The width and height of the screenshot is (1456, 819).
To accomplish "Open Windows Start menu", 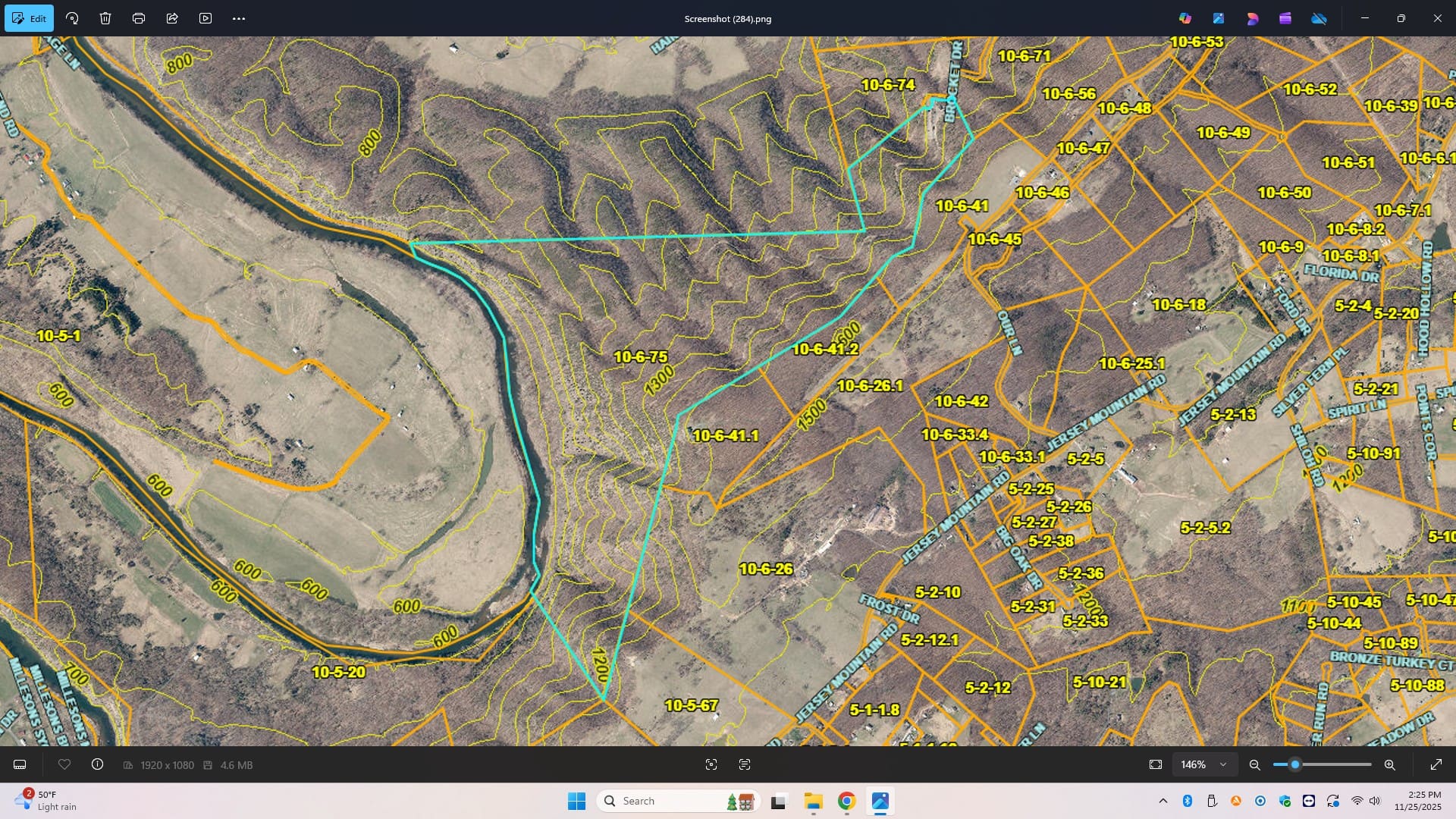I will point(576,801).
